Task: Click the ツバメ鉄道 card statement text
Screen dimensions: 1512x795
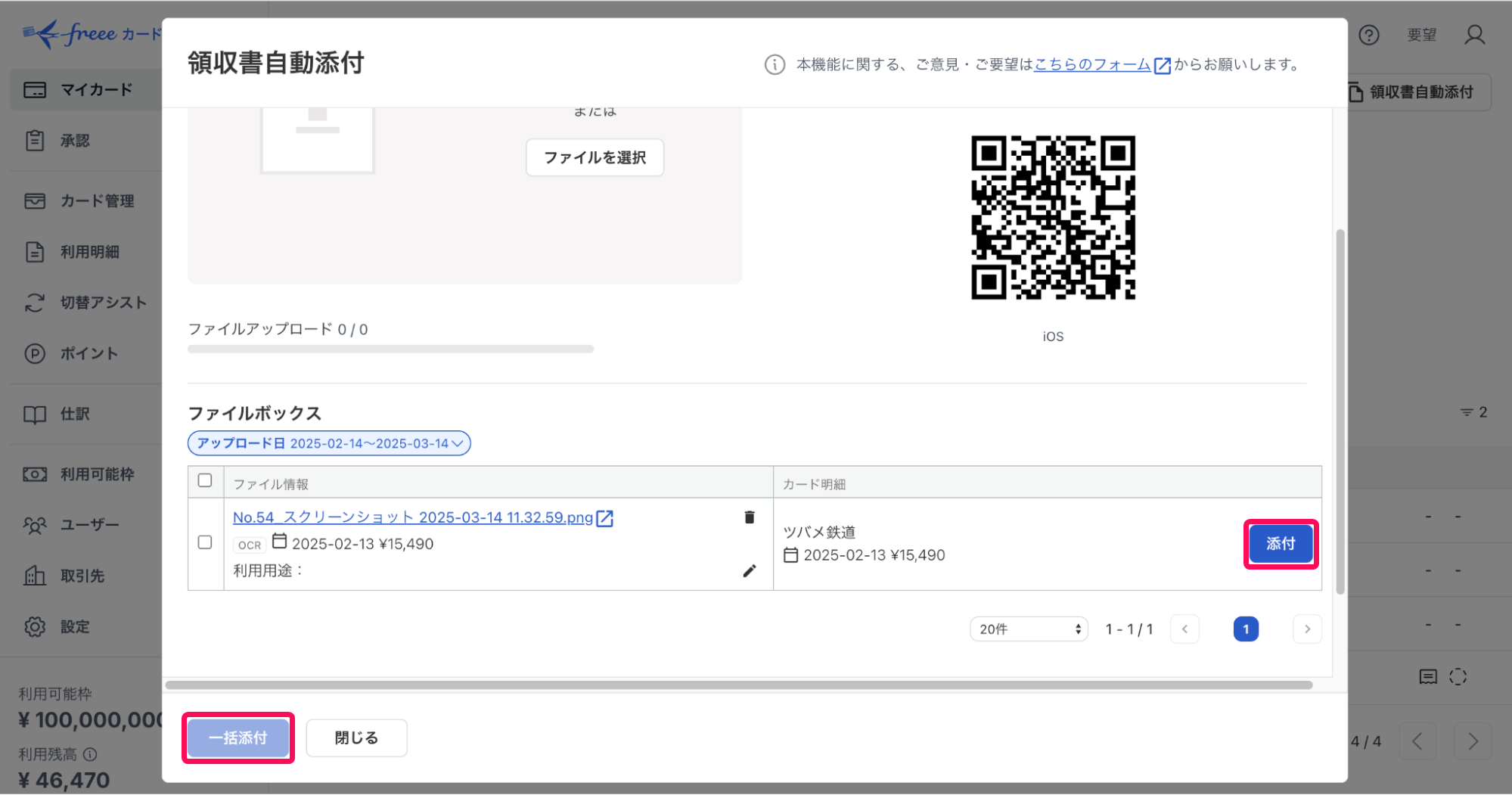Action: pyautogui.click(x=819, y=533)
